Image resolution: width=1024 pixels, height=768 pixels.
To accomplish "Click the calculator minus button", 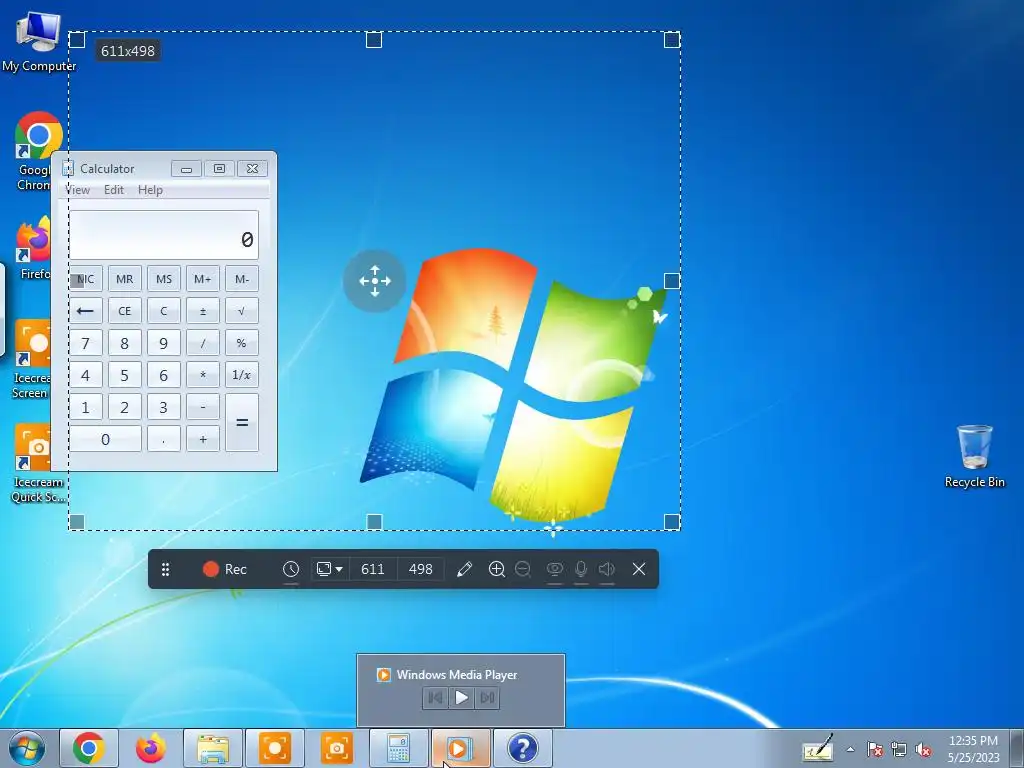I will 202,408.
